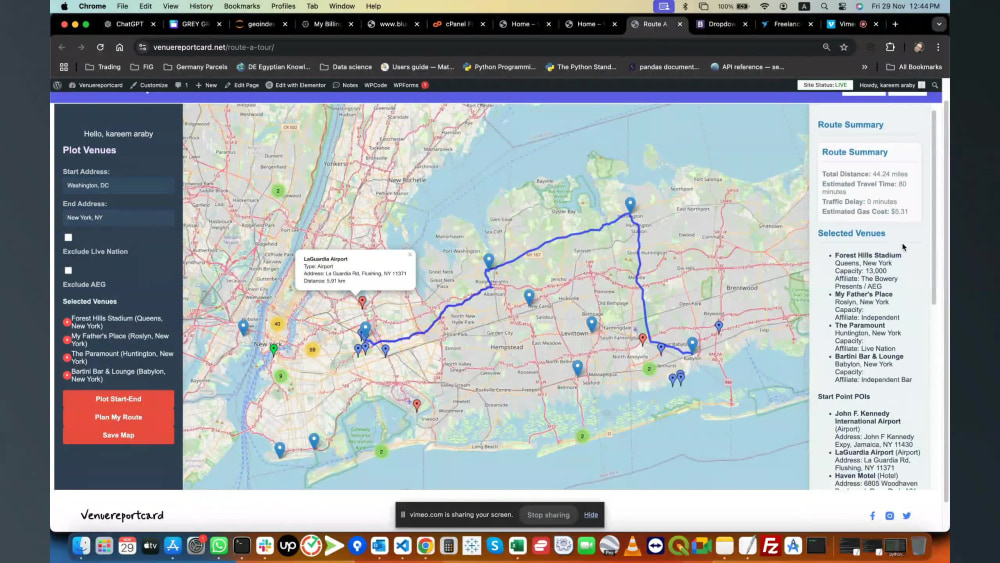Open the Site Status: LIVE indicator

pyautogui.click(x=825, y=85)
